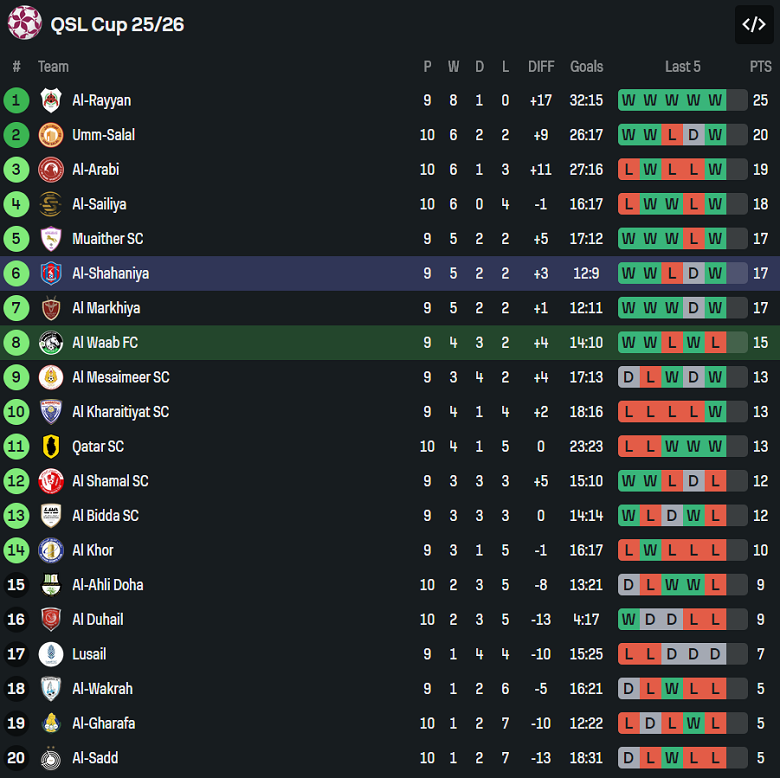Click the embed code icon button
The height and width of the screenshot is (778, 780).
click(x=754, y=25)
